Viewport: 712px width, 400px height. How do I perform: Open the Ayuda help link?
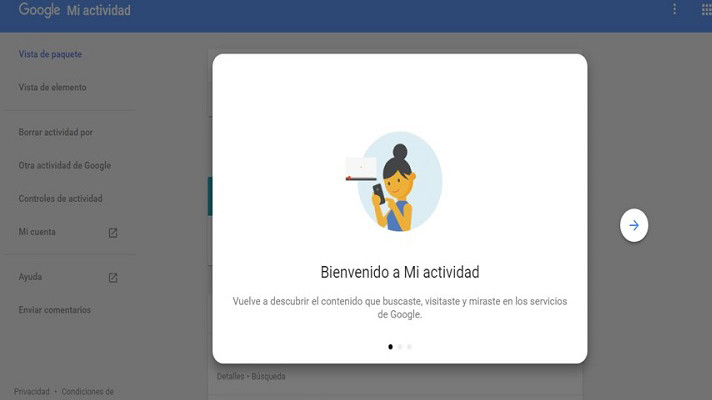click(x=30, y=277)
